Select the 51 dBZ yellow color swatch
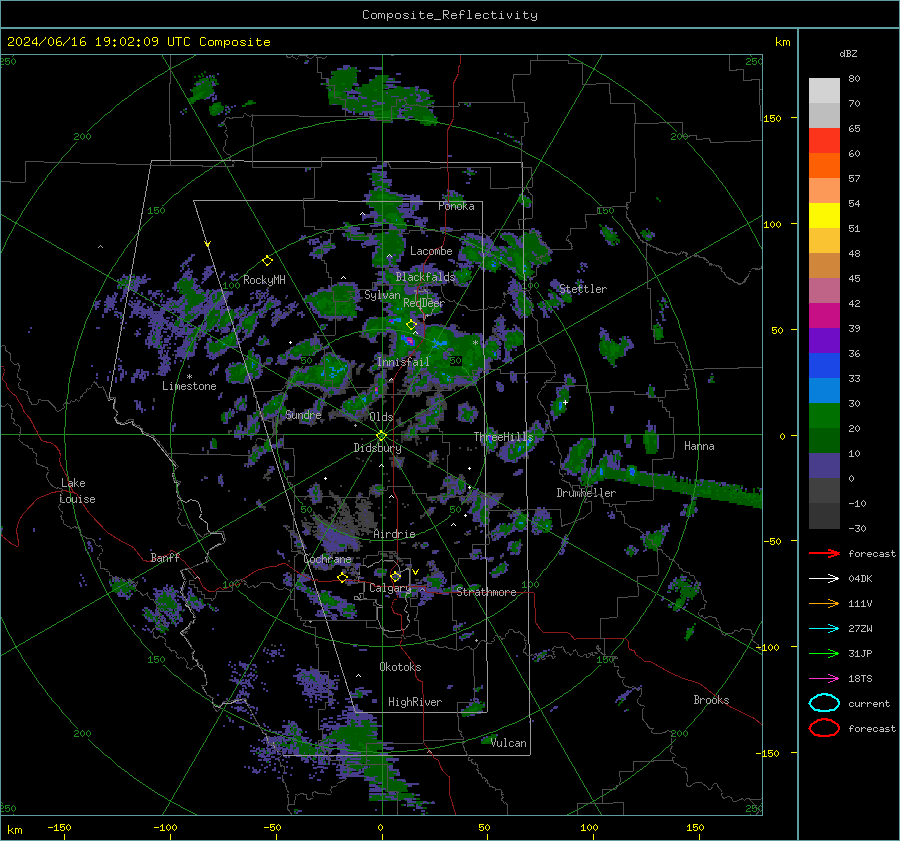Screen dimensions: 900x841 [824, 215]
